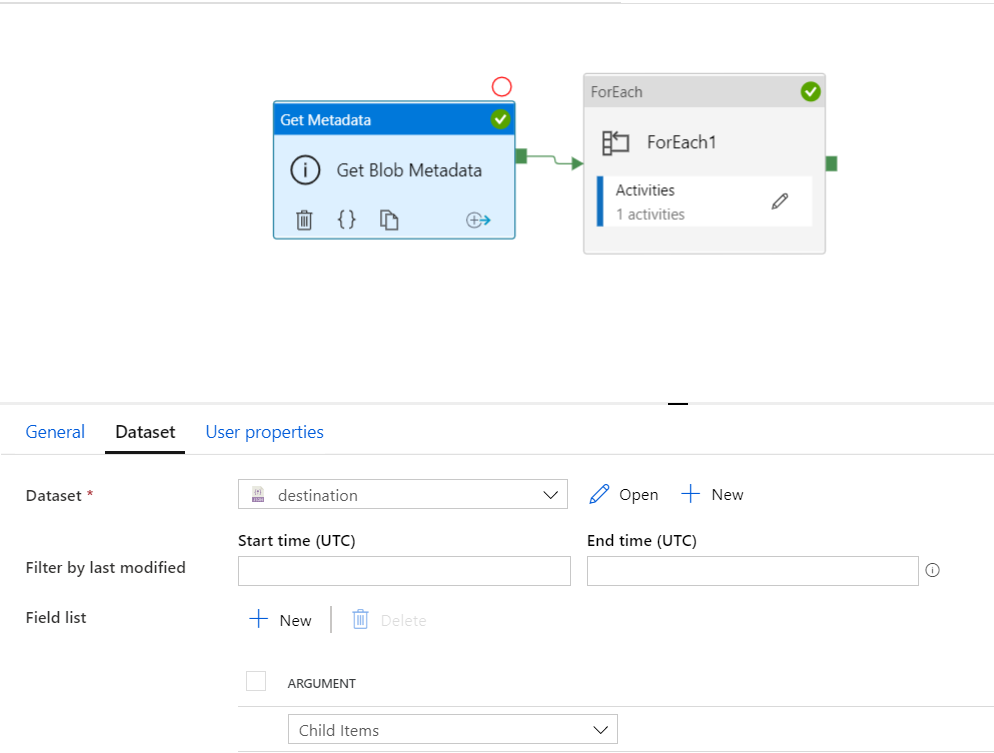The image size is (994, 753).
Task: Click the add output arrow icon
Action: tap(478, 220)
